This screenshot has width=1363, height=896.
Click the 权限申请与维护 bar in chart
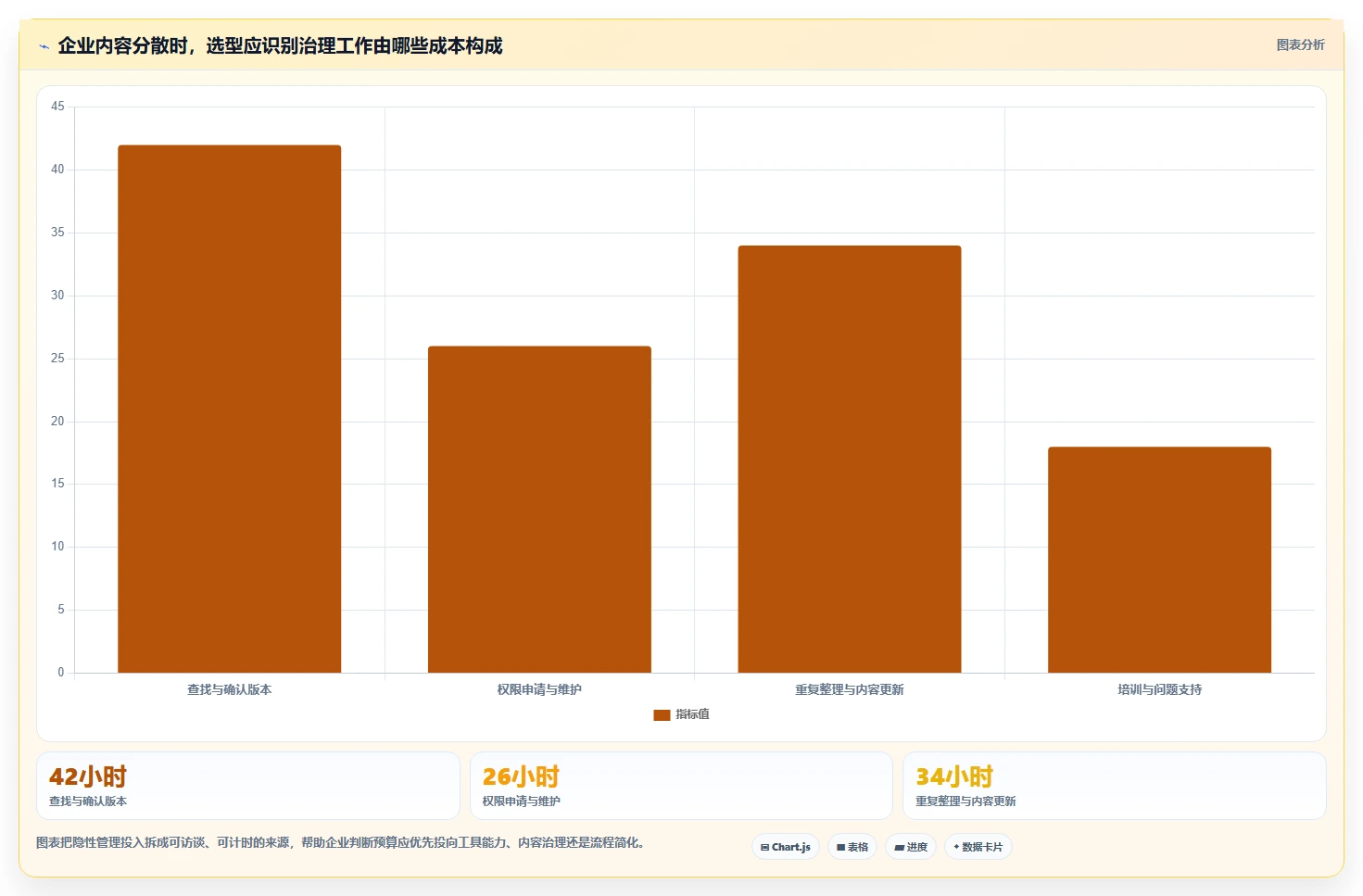(x=539, y=510)
